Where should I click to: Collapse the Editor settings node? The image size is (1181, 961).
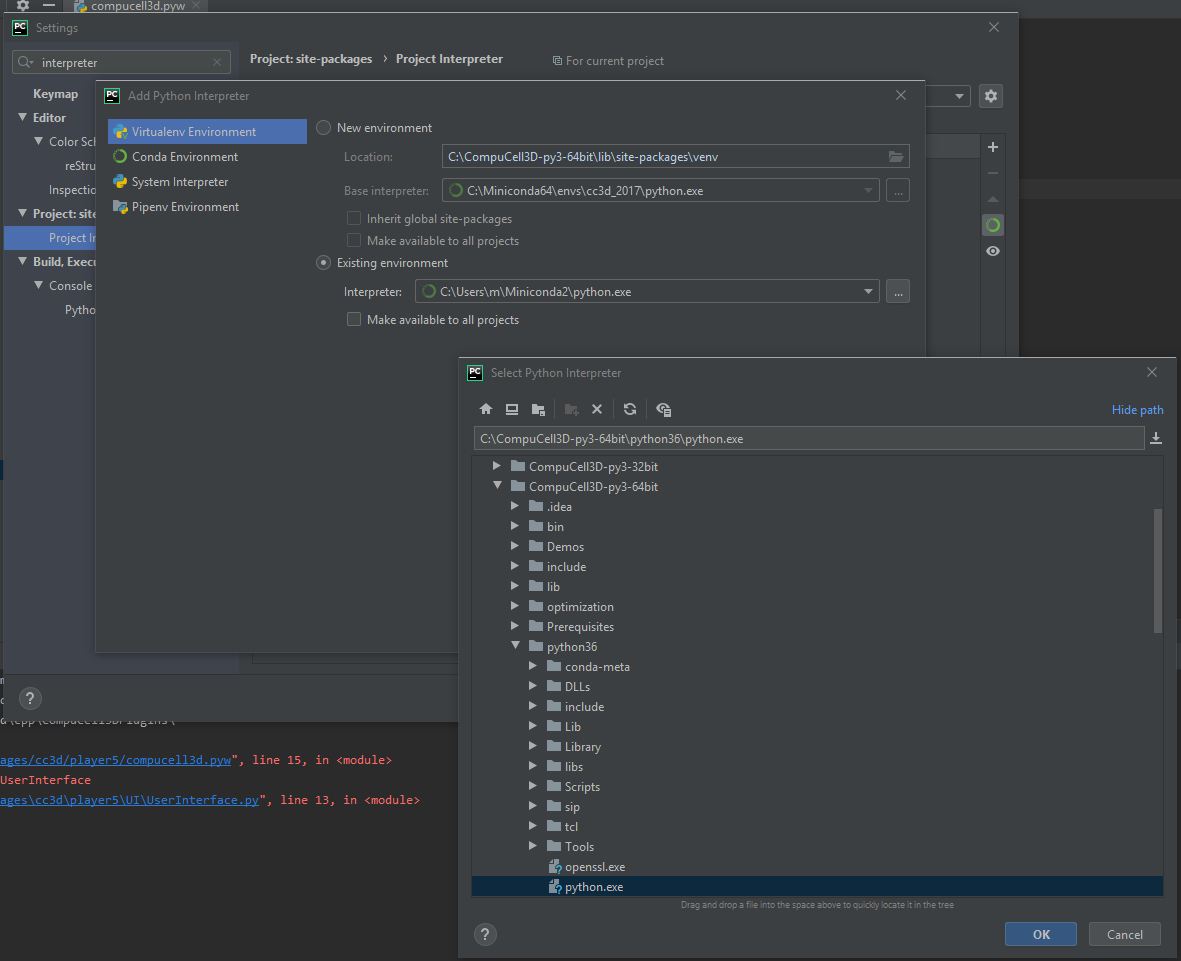[23, 117]
